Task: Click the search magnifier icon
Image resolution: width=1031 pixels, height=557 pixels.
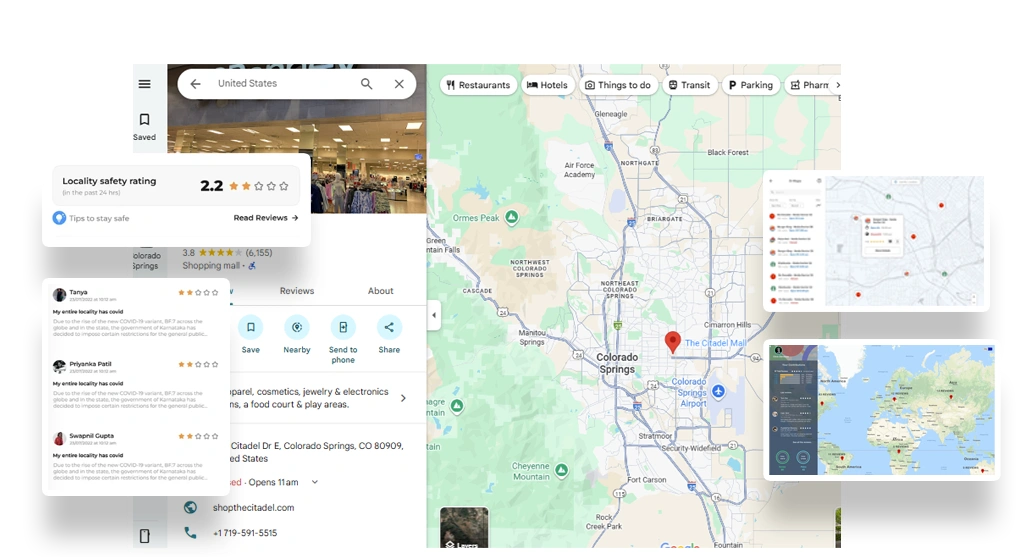Action: tap(366, 84)
